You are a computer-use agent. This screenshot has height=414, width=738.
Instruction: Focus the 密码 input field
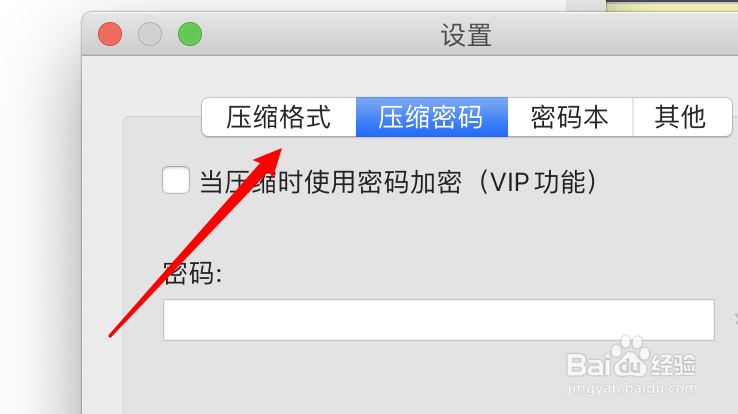pos(439,320)
